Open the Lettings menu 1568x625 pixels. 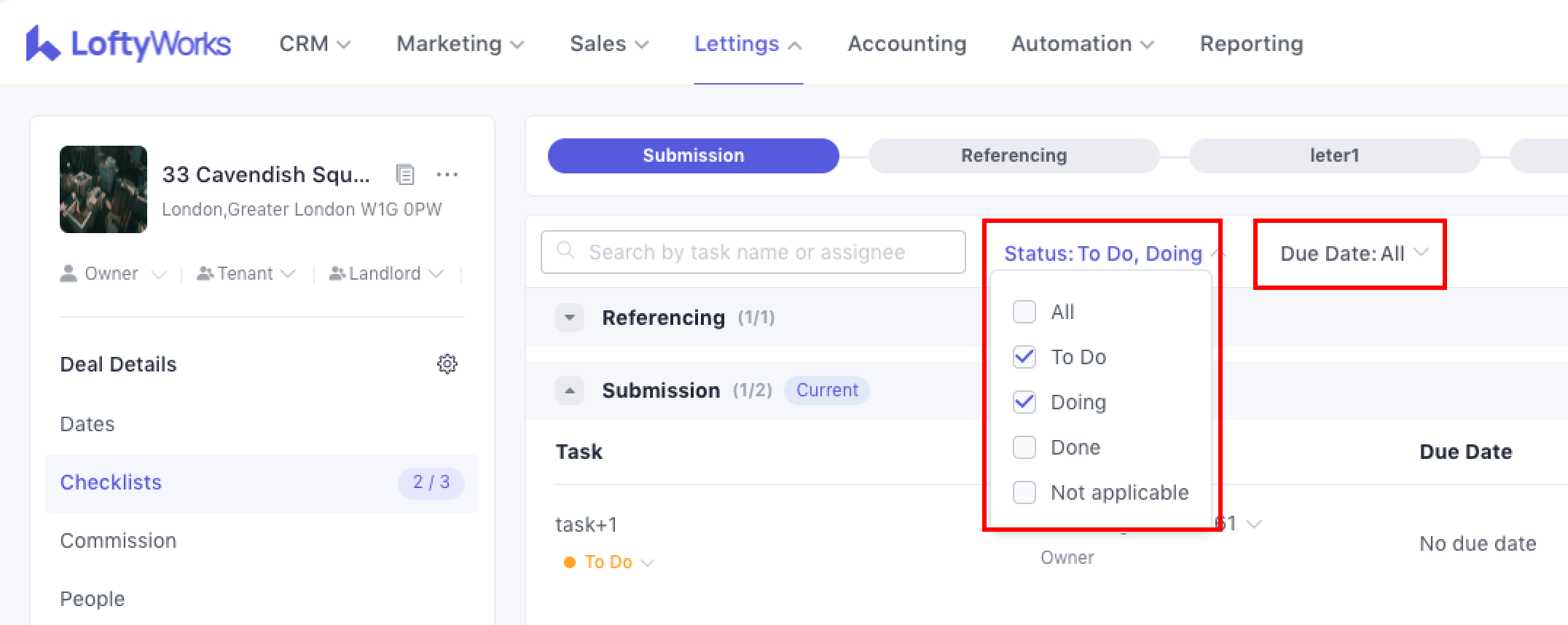pos(748,44)
